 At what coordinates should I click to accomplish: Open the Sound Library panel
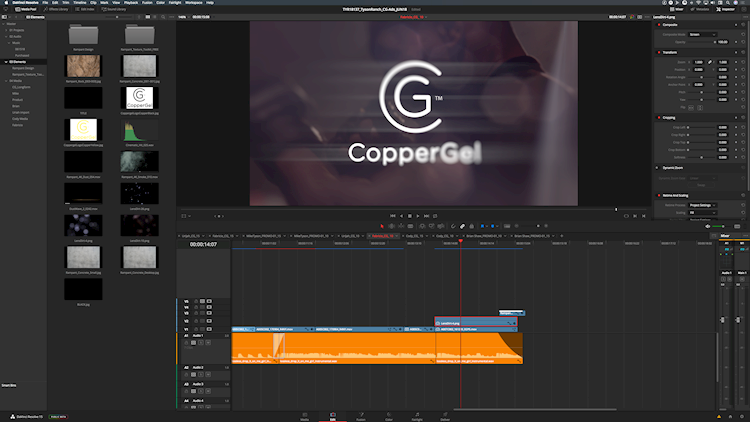(114, 9)
